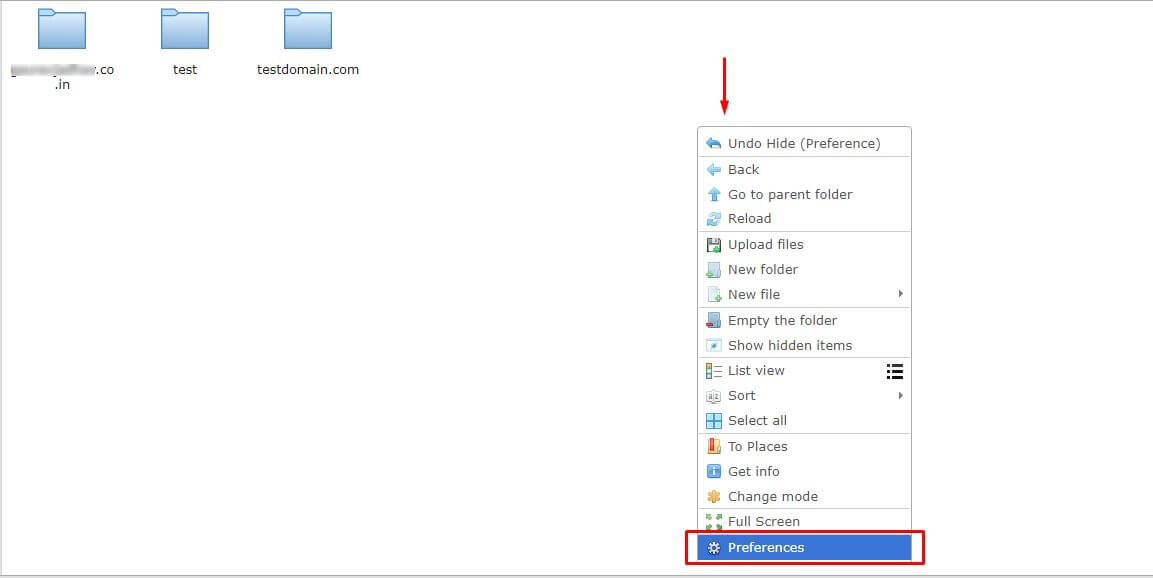The width and height of the screenshot is (1153, 578).
Task: Click the Change mode icon
Action: click(713, 497)
